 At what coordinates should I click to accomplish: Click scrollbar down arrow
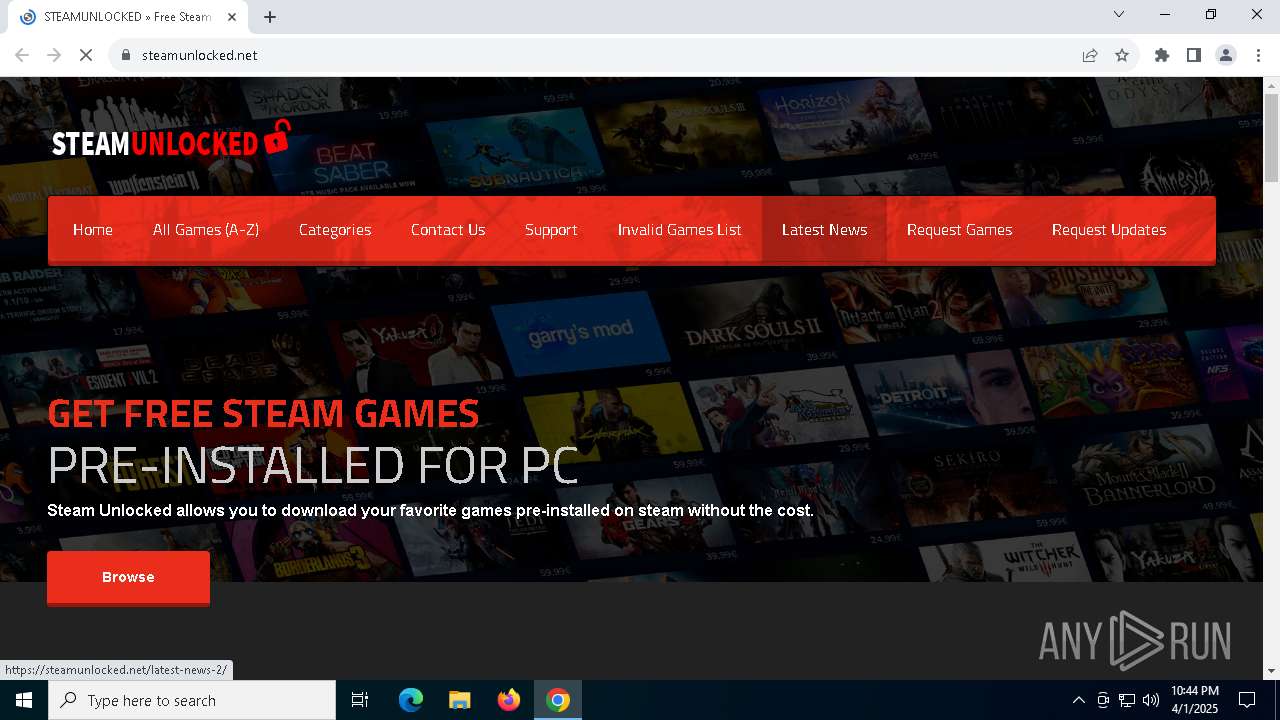click(1271, 671)
